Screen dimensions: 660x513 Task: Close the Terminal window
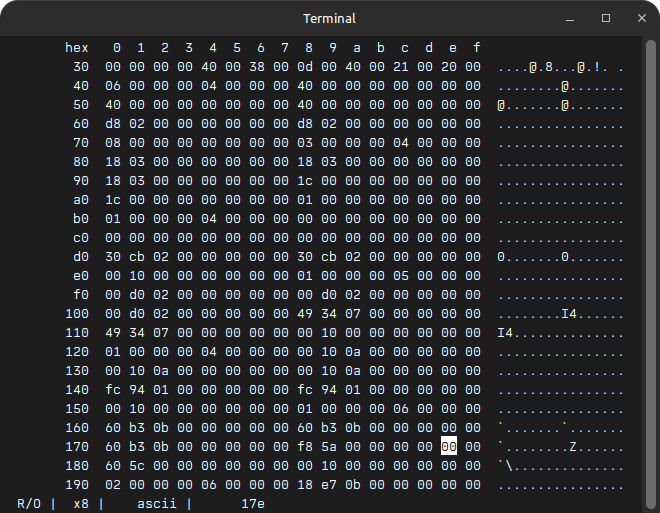click(x=640, y=18)
